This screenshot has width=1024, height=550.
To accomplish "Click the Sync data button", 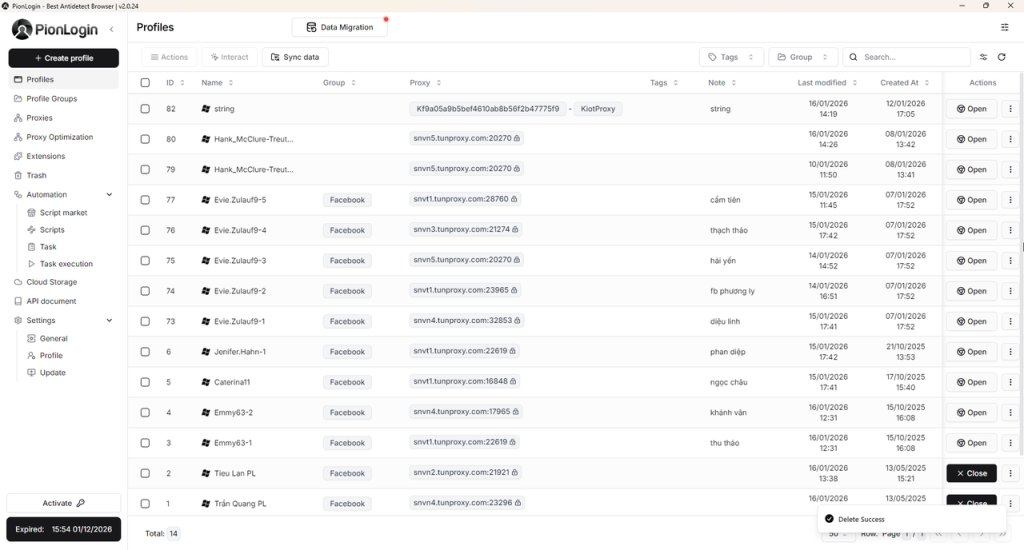I will click(x=295, y=57).
